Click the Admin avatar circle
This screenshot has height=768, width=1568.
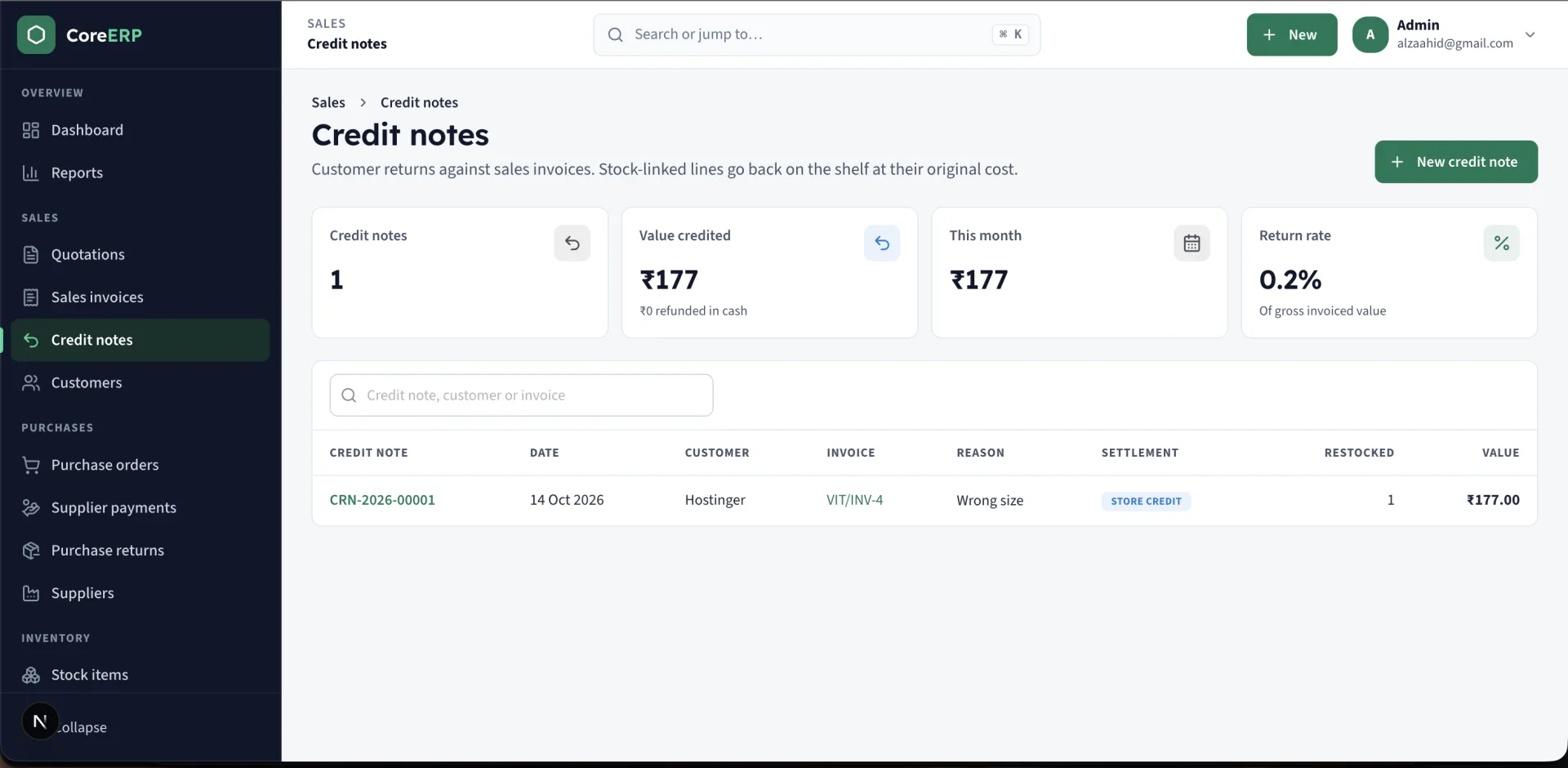click(x=1370, y=34)
